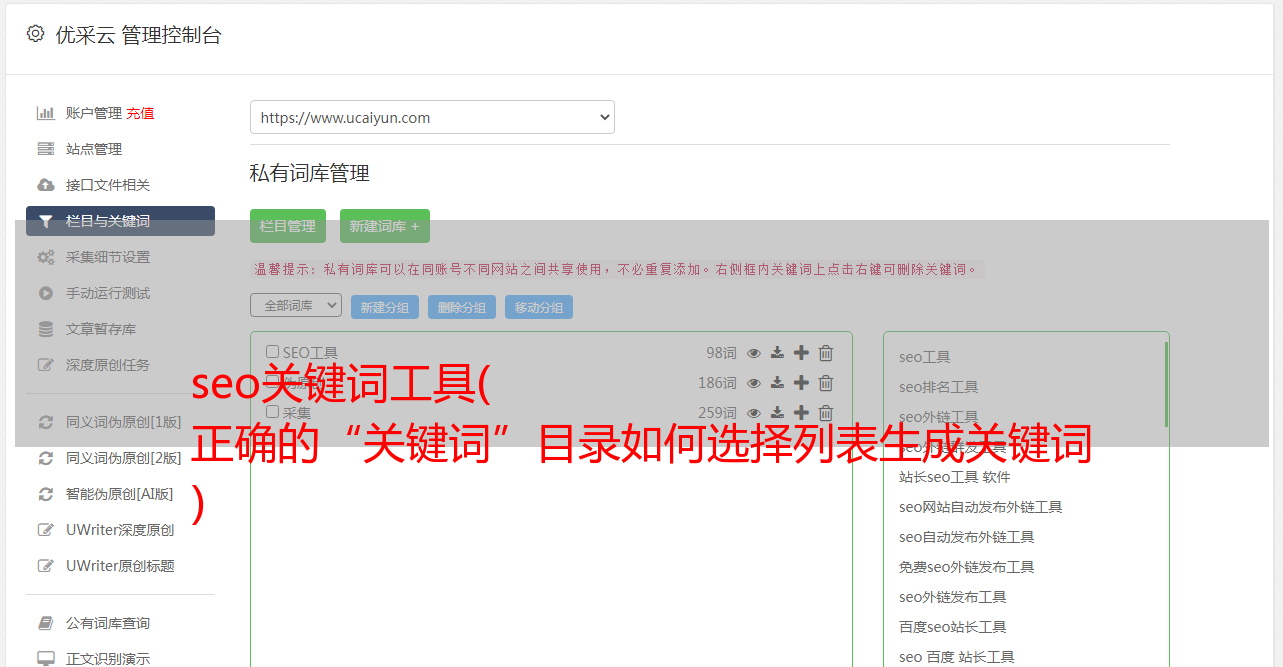Open 手动运行测试 in the sidebar
This screenshot has width=1283, height=667.
[x=108, y=293]
